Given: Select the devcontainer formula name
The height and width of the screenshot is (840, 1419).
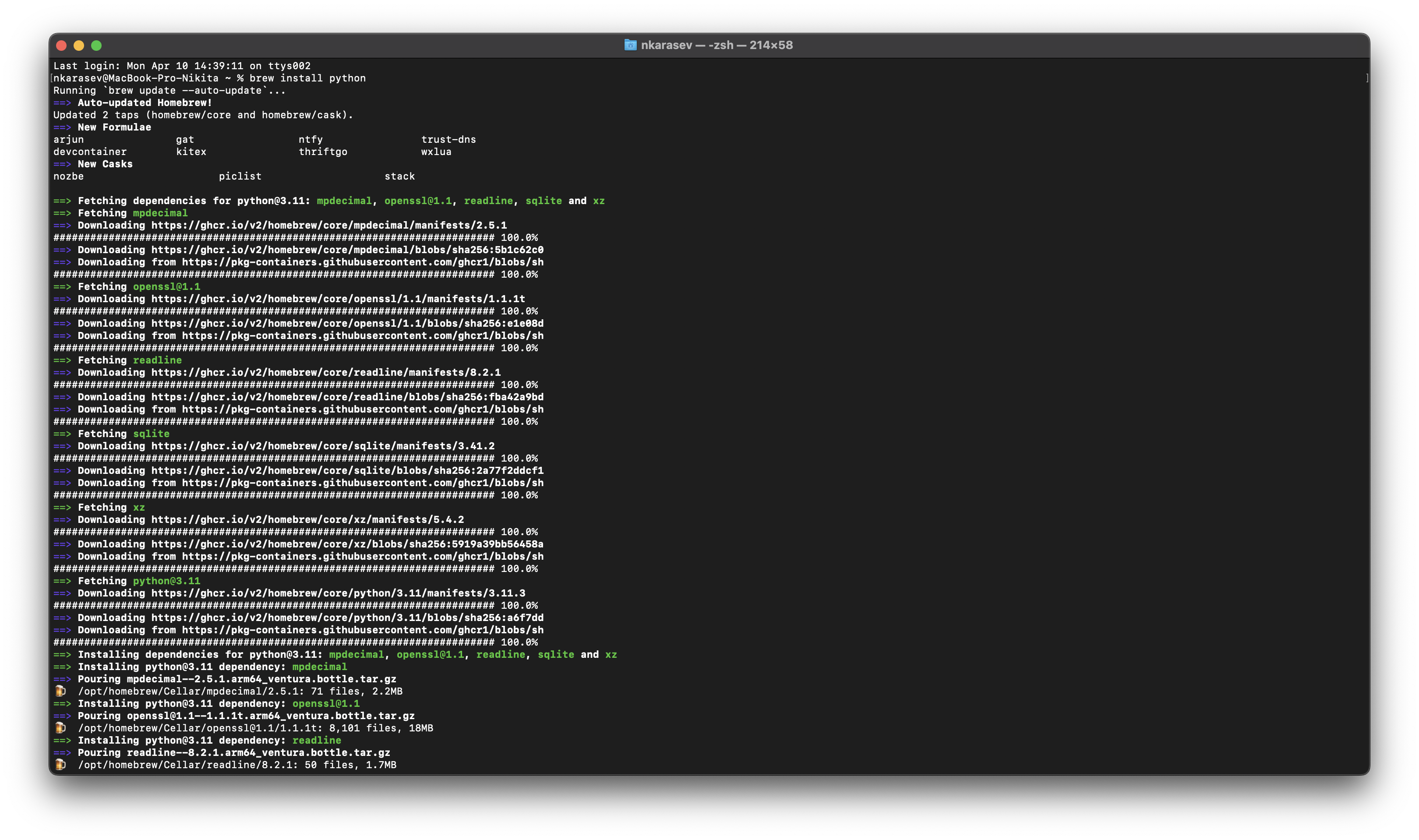Looking at the screenshot, I should click(90, 152).
